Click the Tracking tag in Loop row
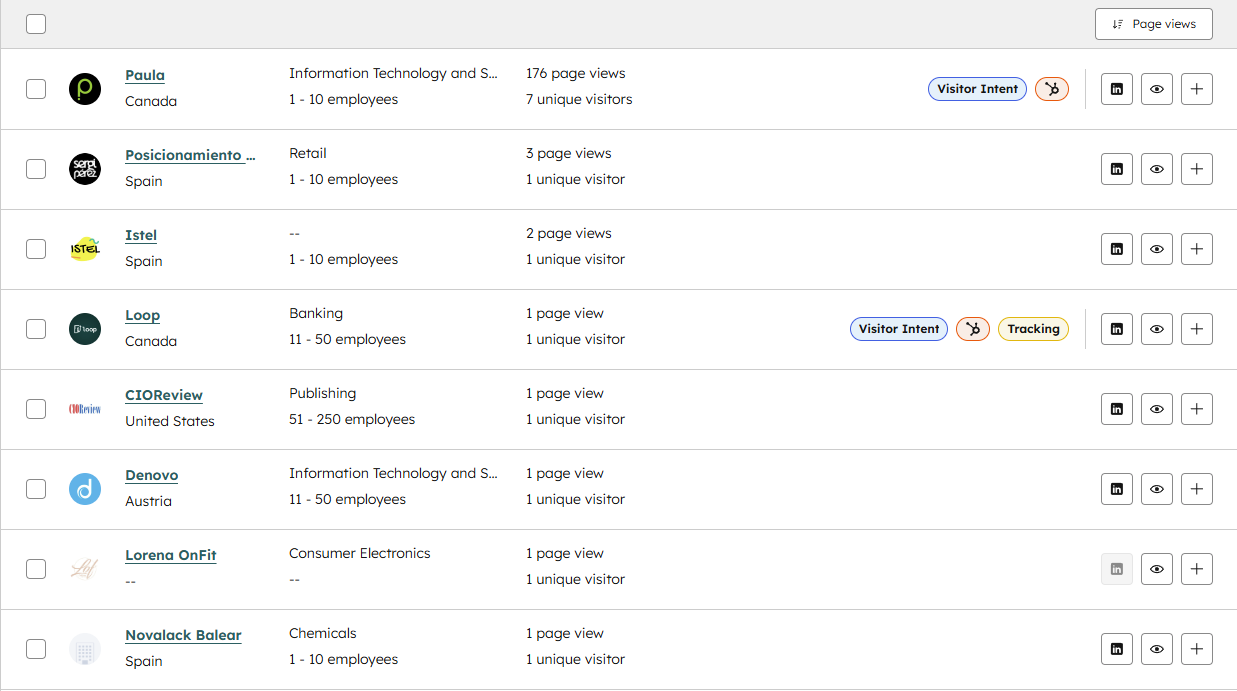 [x=1033, y=329]
